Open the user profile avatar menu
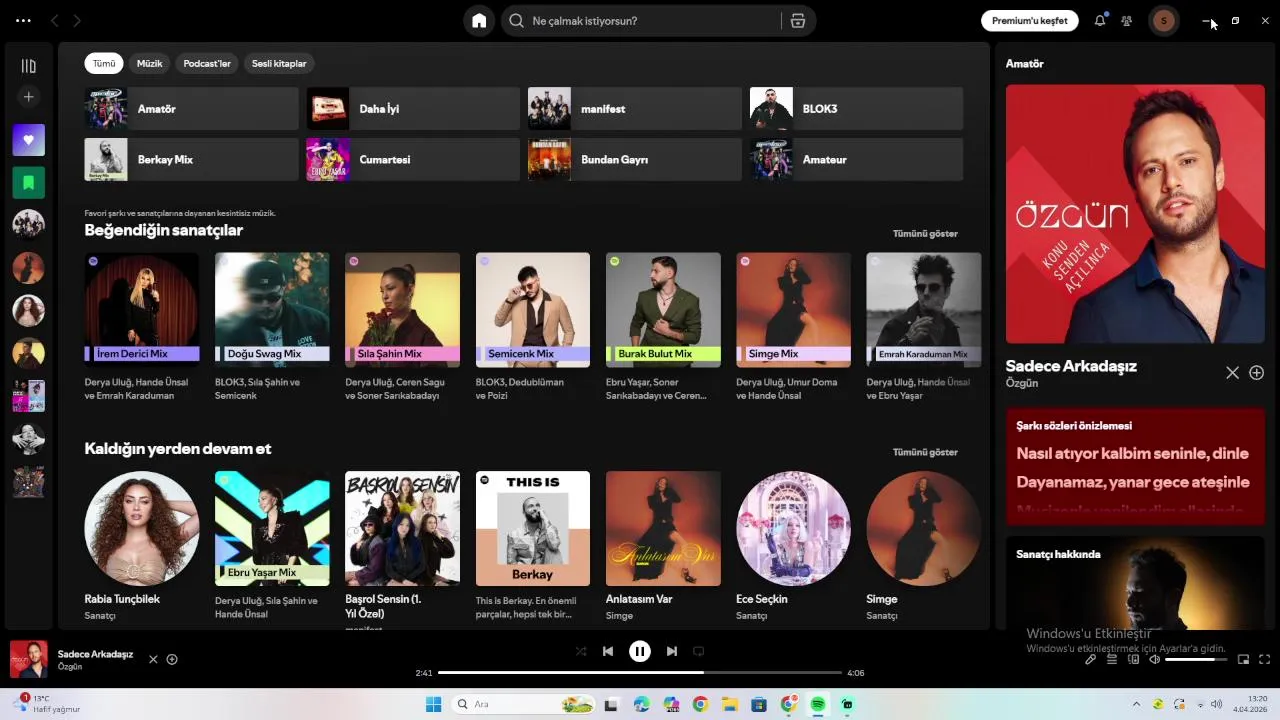 pyautogui.click(x=1163, y=20)
